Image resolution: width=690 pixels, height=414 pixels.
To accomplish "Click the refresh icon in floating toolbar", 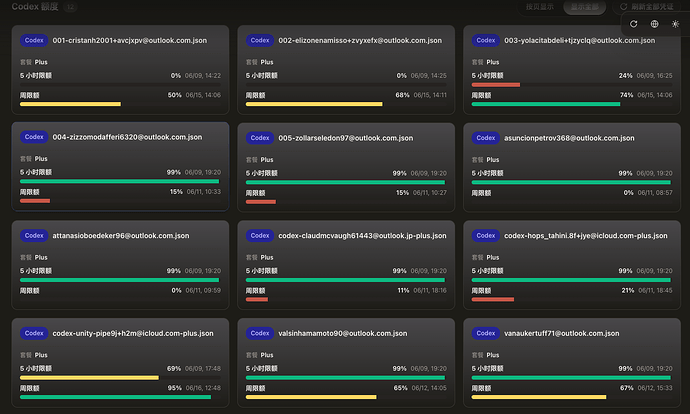I will coord(633,24).
